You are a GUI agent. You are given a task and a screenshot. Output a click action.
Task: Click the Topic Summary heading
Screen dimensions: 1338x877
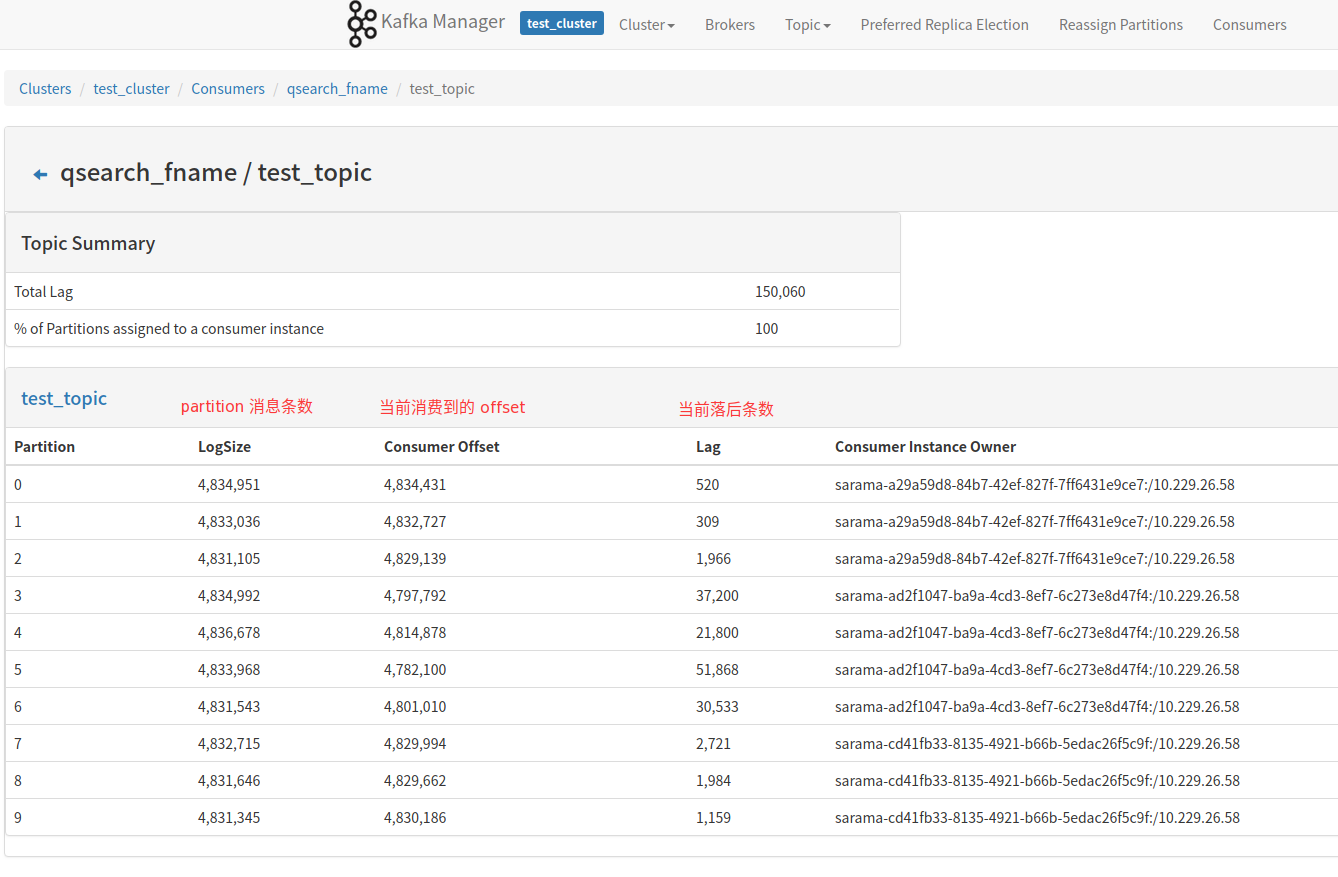[88, 243]
